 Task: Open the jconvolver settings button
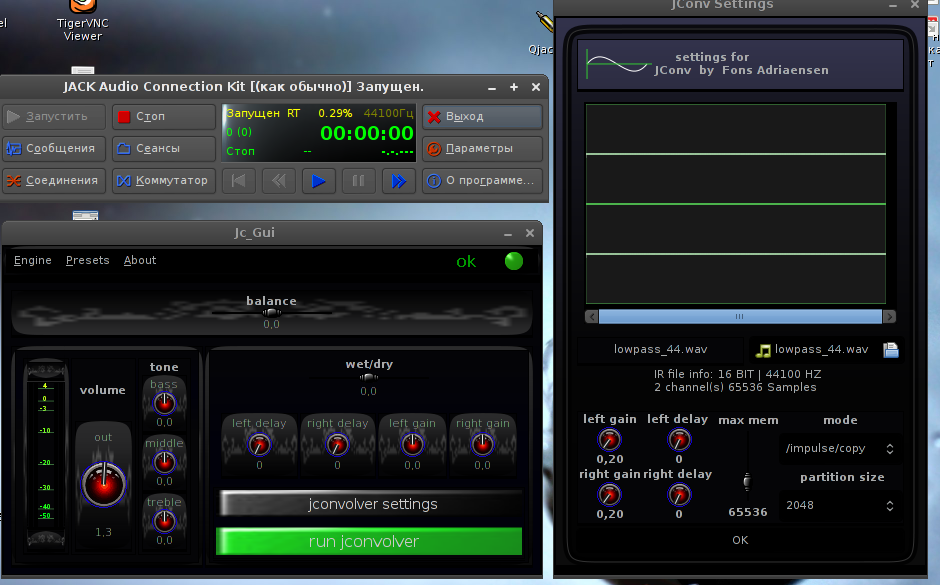coord(371,503)
